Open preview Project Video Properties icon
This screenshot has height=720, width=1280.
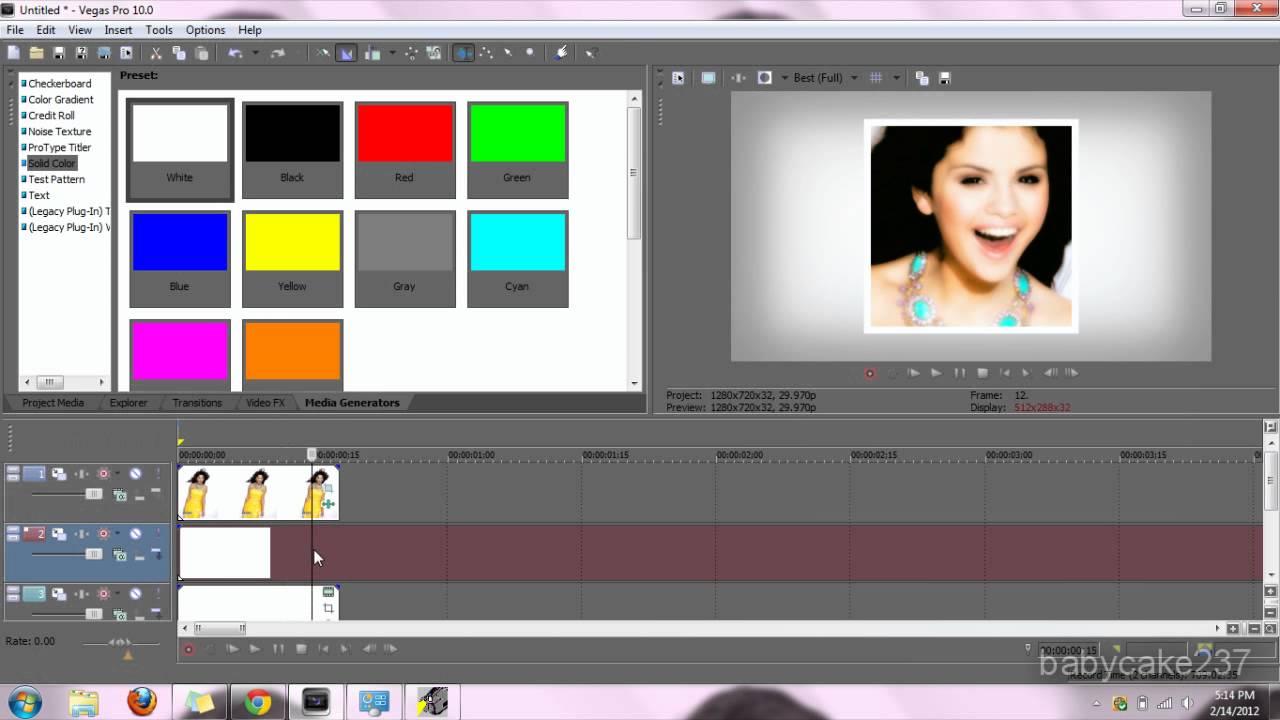coord(678,77)
